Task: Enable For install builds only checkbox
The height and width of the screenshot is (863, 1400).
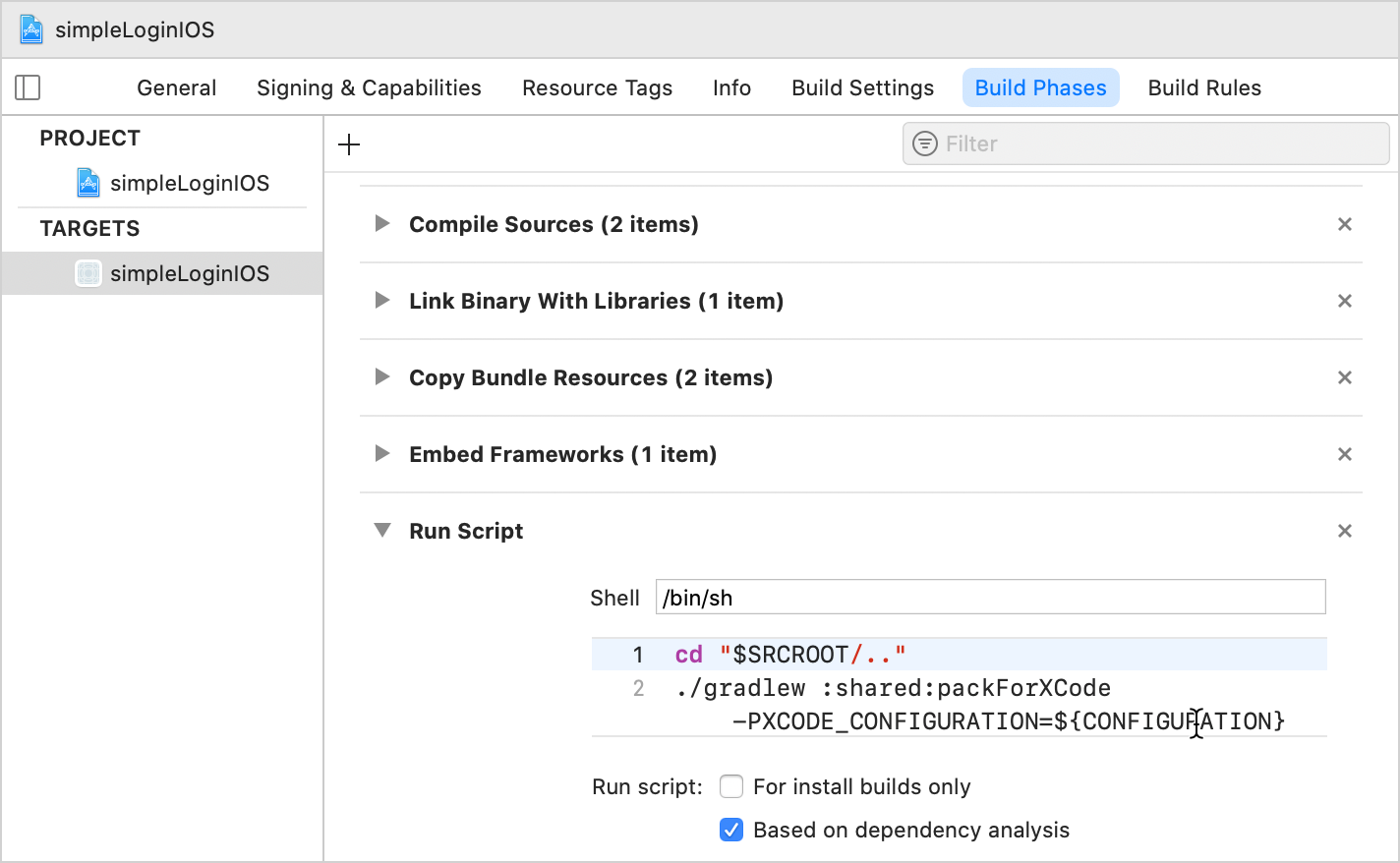Action: pos(731,786)
